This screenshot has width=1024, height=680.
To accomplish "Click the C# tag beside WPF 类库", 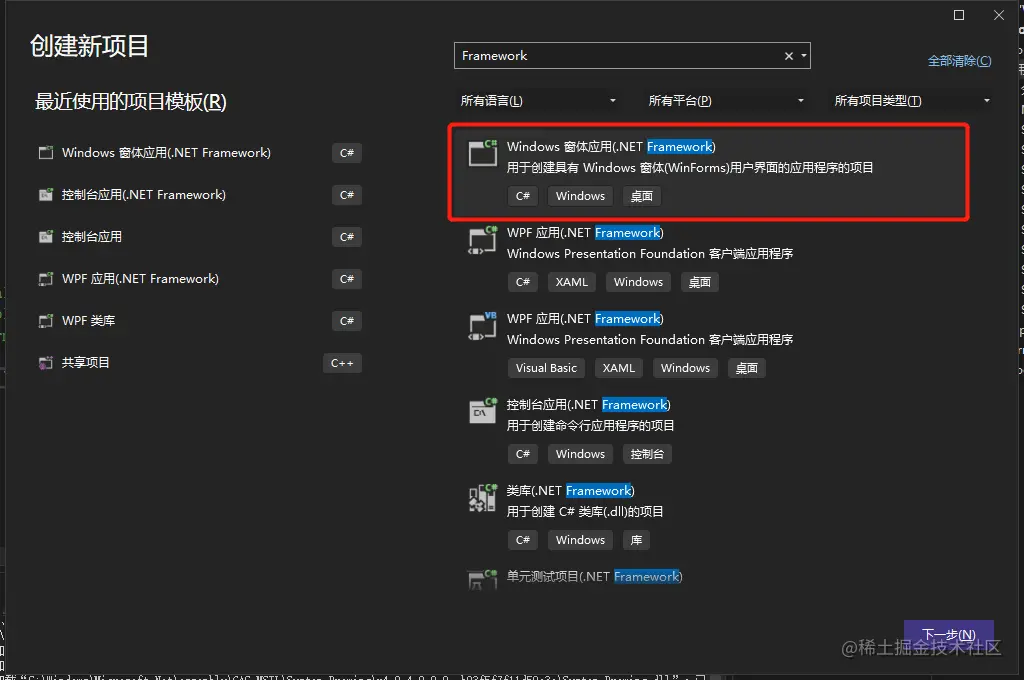I will [347, 321].
